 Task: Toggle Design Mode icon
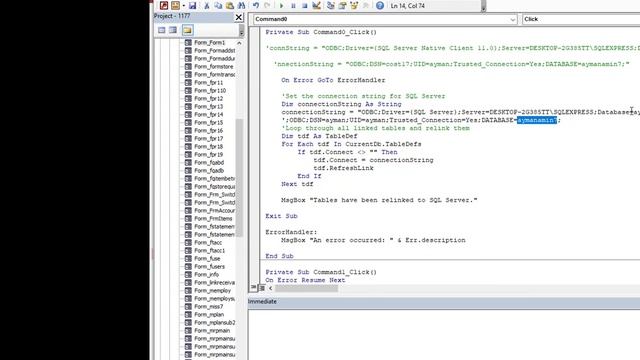[316, 5]
